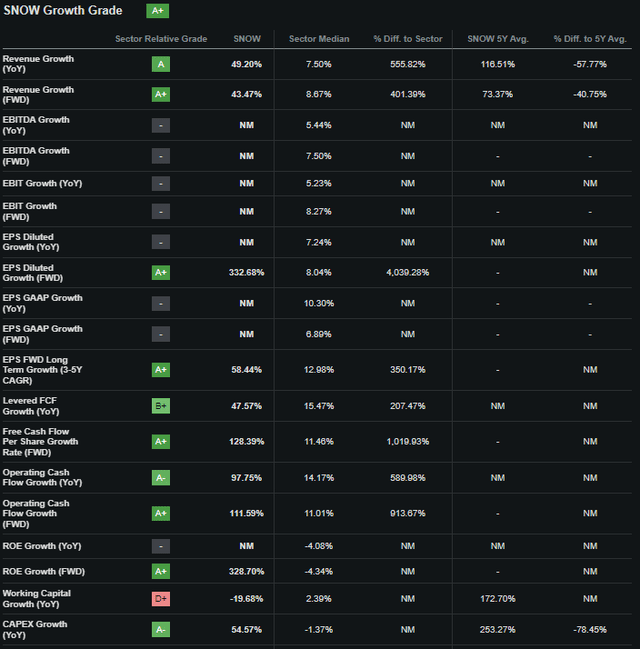Click the overall A+ Growth Grade badge

(157, 11)
